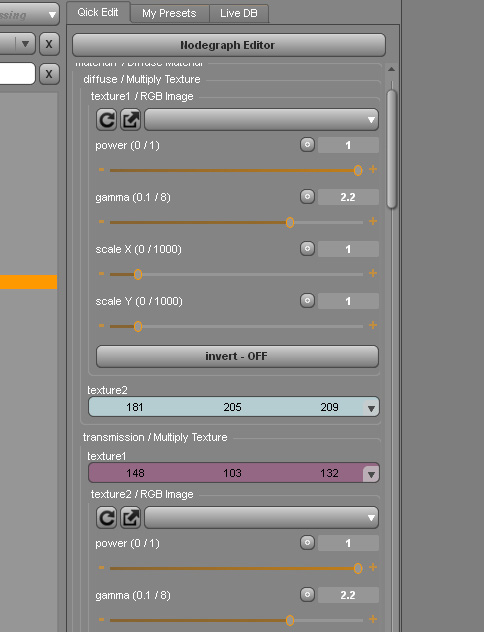Click the transmission gamma slider handle
The width and height of the screenshot is (484, 632).
point(290,620)
